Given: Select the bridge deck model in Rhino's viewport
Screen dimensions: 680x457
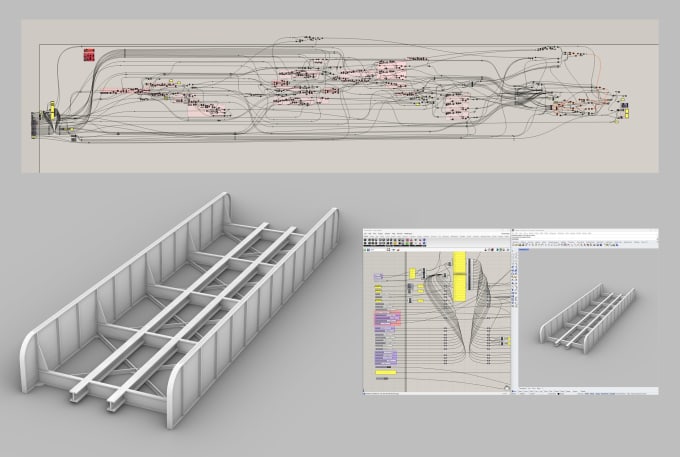Looking at the screenshot, I should [x=586, y=318].
